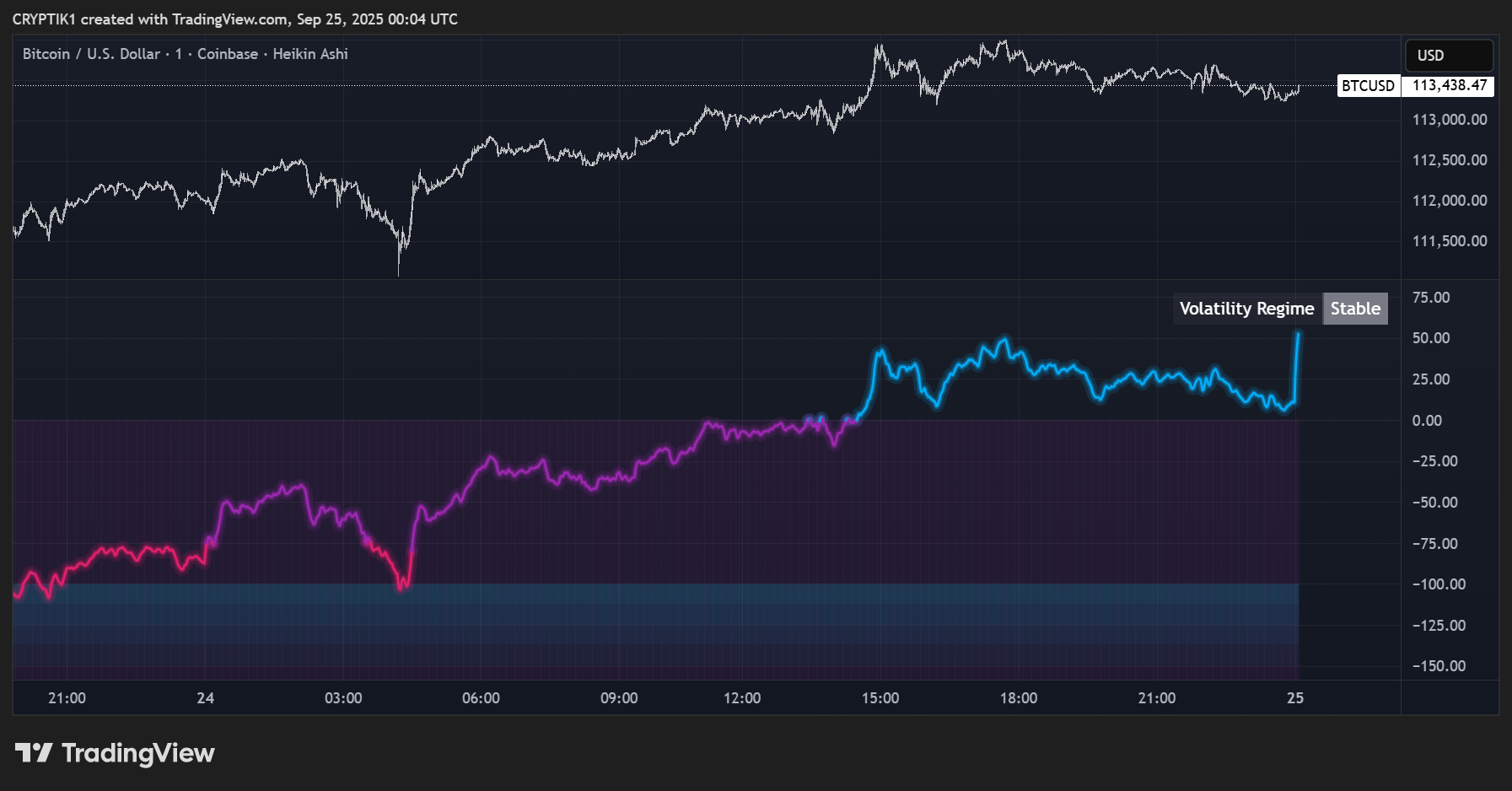Click the TradingView logo at bottom
Screen dimensions: 1512x791
tap(115, 752)
